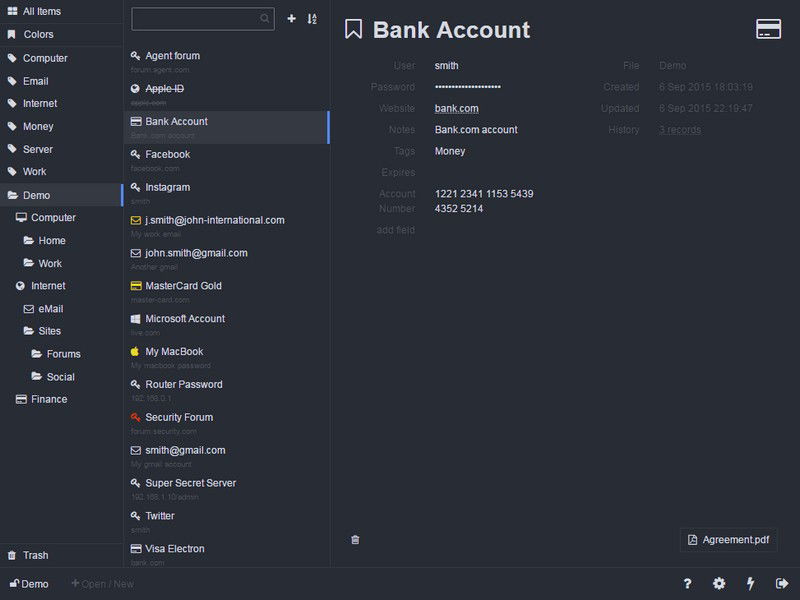Select the smith@gmail.com entry
800x600 pixels.
pos(227,456)
